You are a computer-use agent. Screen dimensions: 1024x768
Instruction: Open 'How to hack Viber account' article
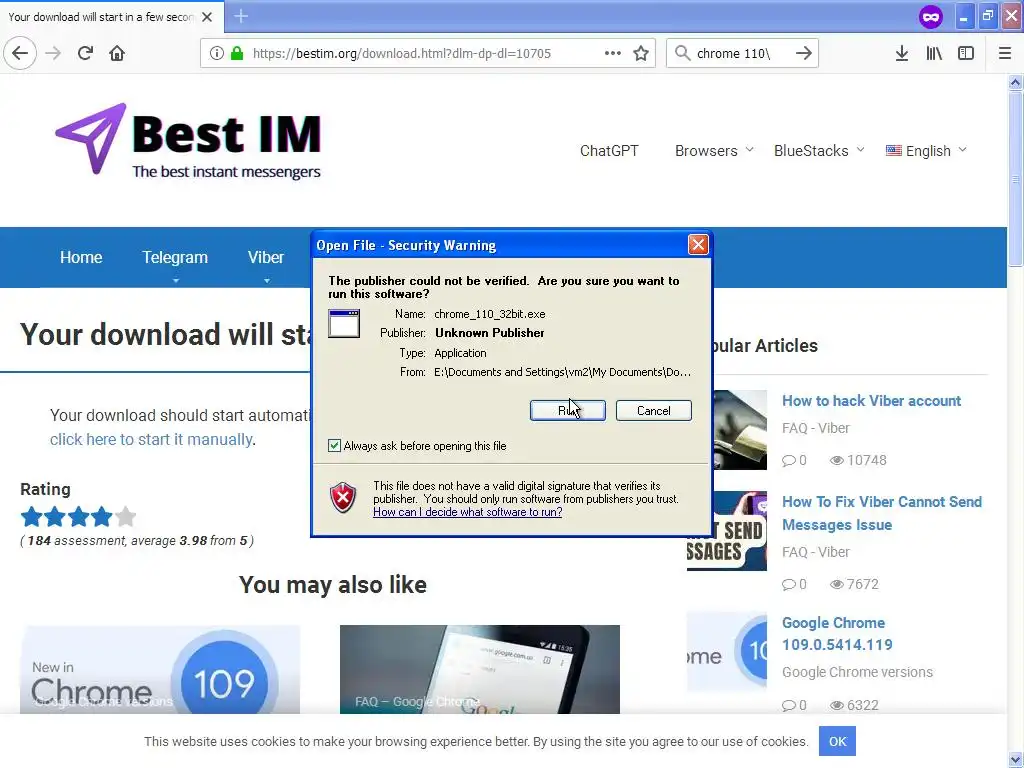point(871,401)
